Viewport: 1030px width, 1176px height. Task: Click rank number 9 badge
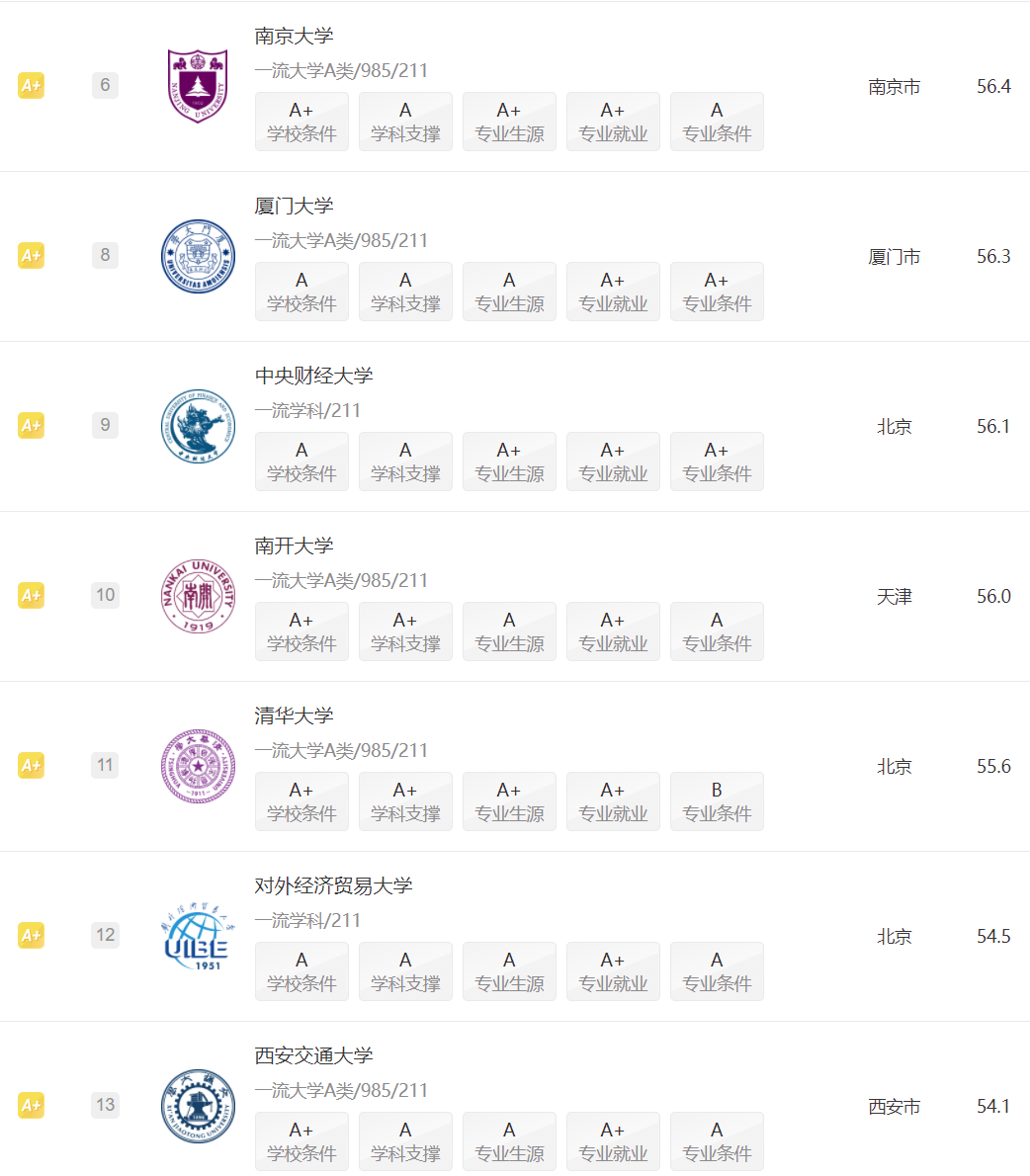tap(105, 425)
